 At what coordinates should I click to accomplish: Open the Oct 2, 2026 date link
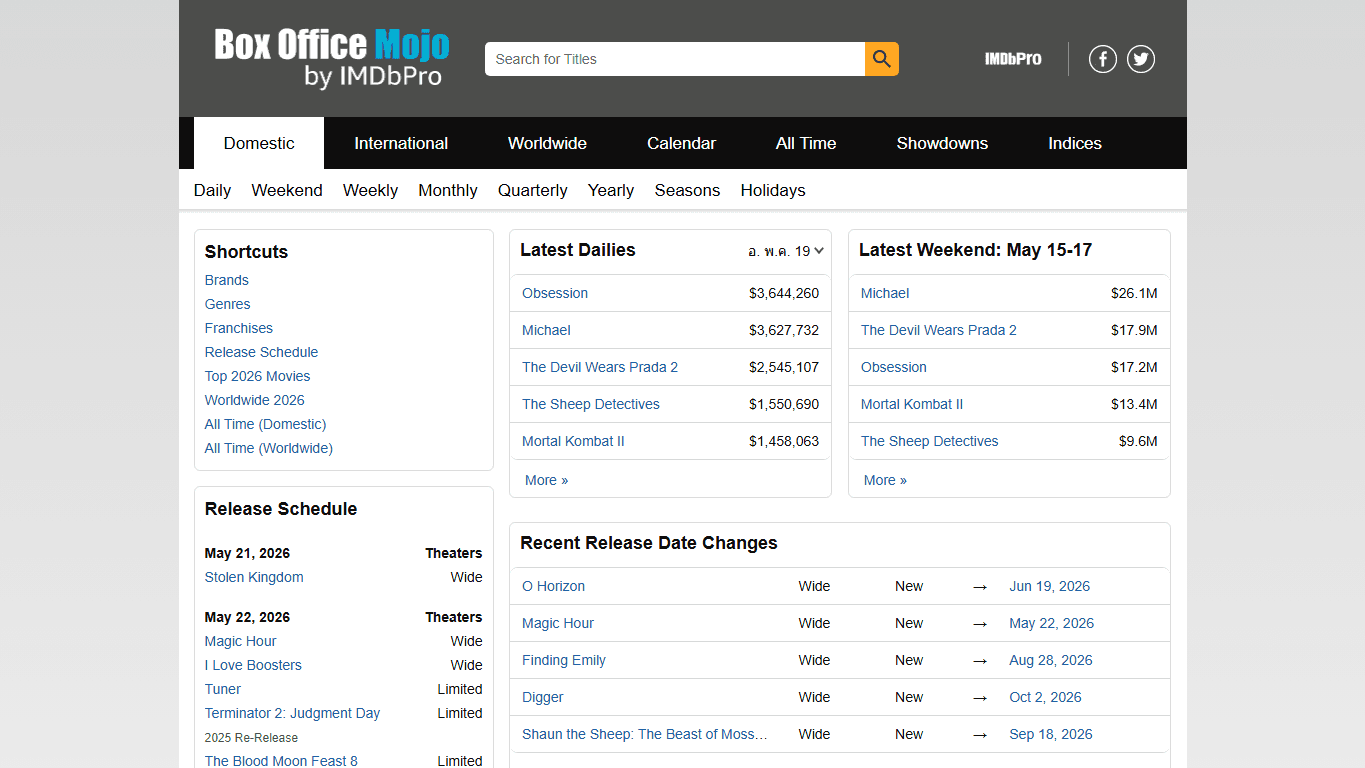pyautogui.click(x=1046, y=697)
